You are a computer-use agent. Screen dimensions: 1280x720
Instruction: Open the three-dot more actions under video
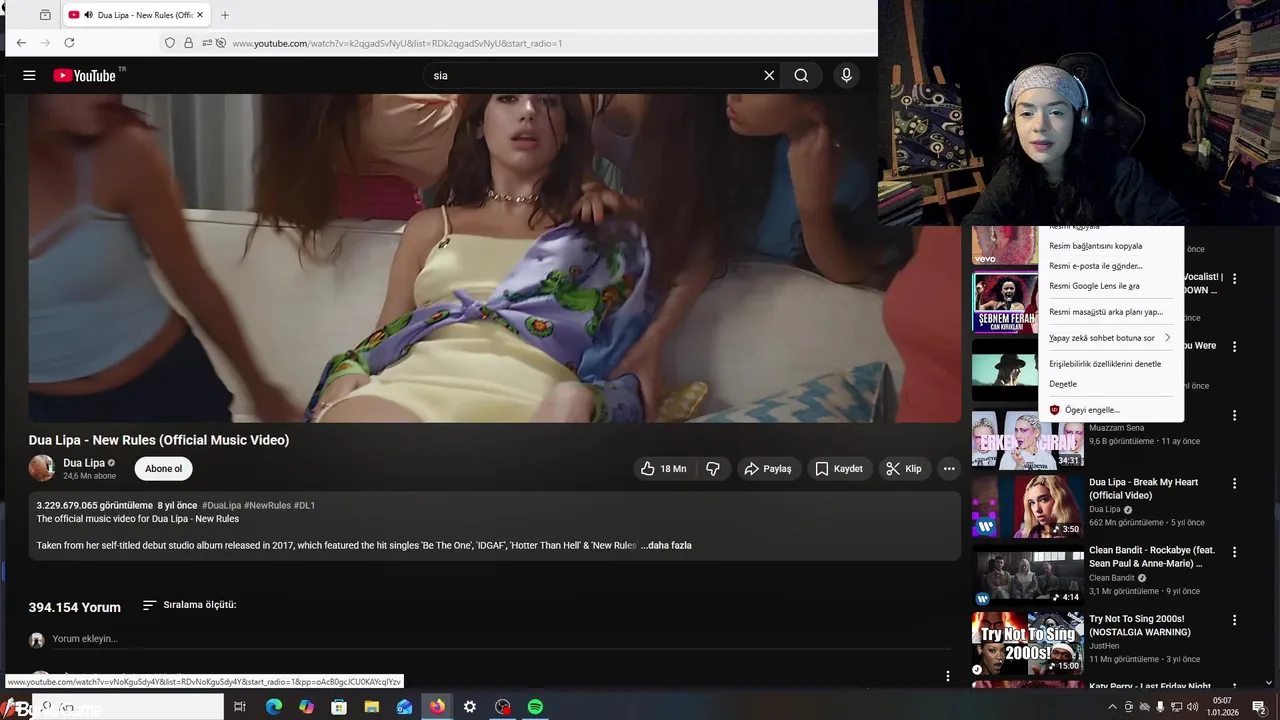949,469
